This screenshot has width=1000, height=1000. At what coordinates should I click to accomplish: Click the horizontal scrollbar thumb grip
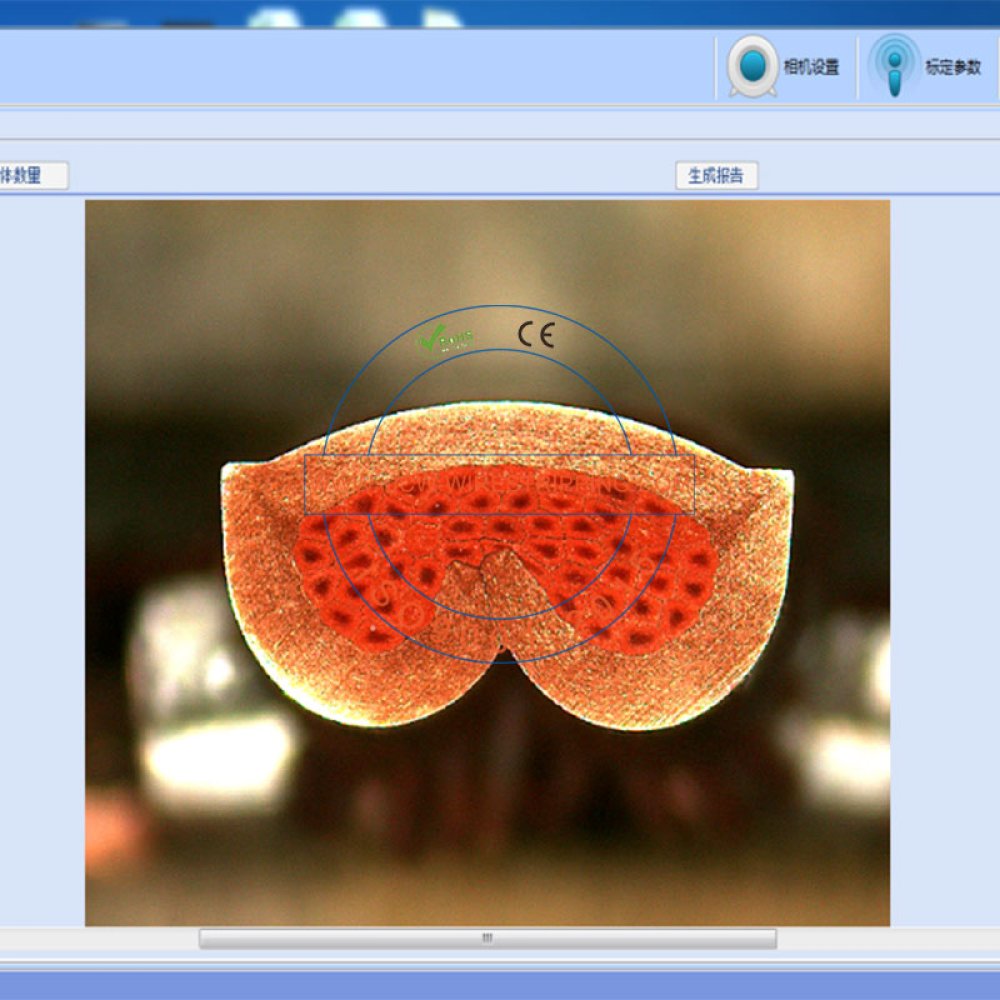coord(487,938)
